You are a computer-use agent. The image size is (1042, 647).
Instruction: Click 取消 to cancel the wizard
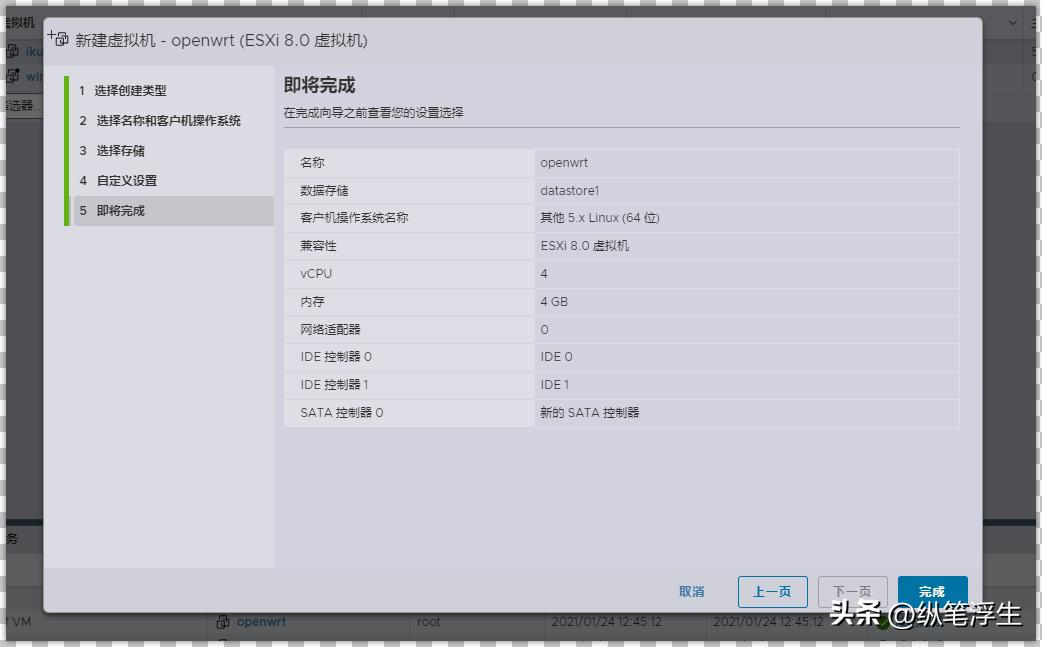pyautogui.click(x=692, y=591)
